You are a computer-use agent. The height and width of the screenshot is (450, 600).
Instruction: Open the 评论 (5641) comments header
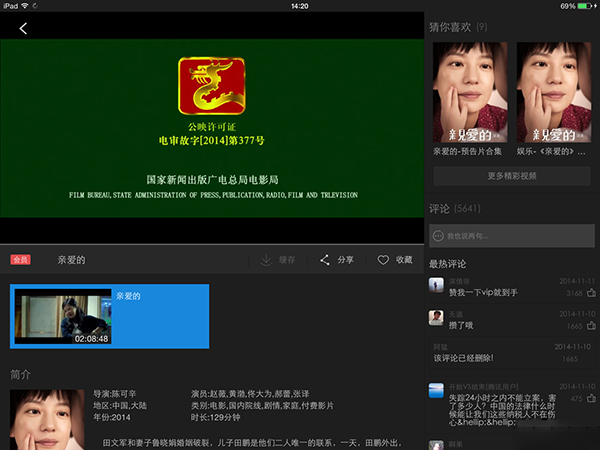click(x=456, y=209)
